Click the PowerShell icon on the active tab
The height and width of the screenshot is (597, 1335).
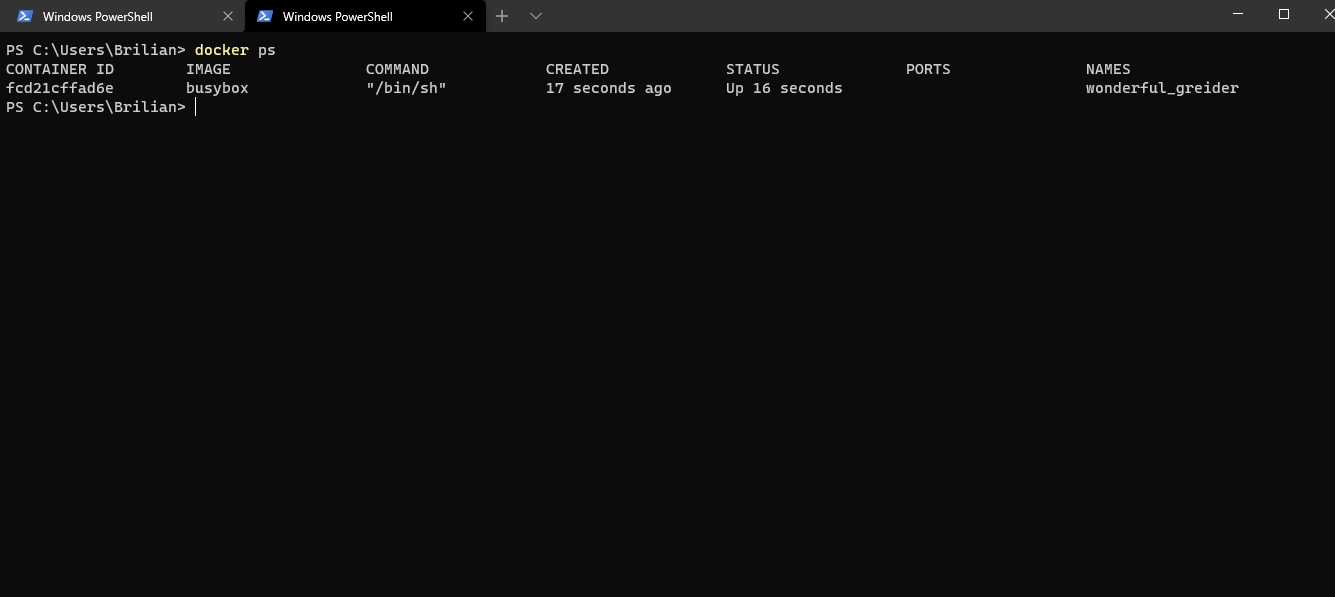[x=265, y=16]
